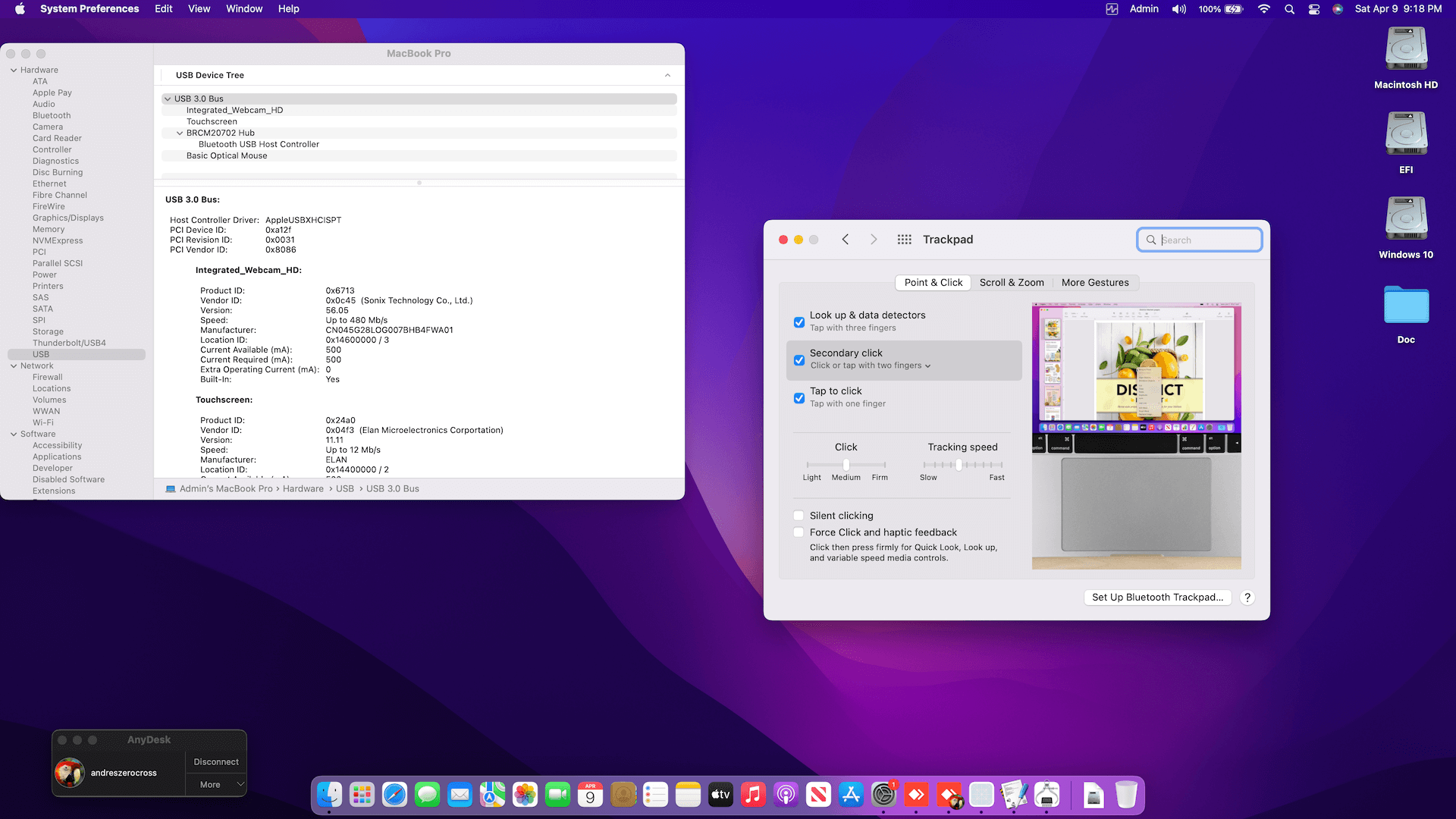This screenshot has width=1456, height=819.
Task: Open the Trackpad help question mark button
Action: 1247,598
